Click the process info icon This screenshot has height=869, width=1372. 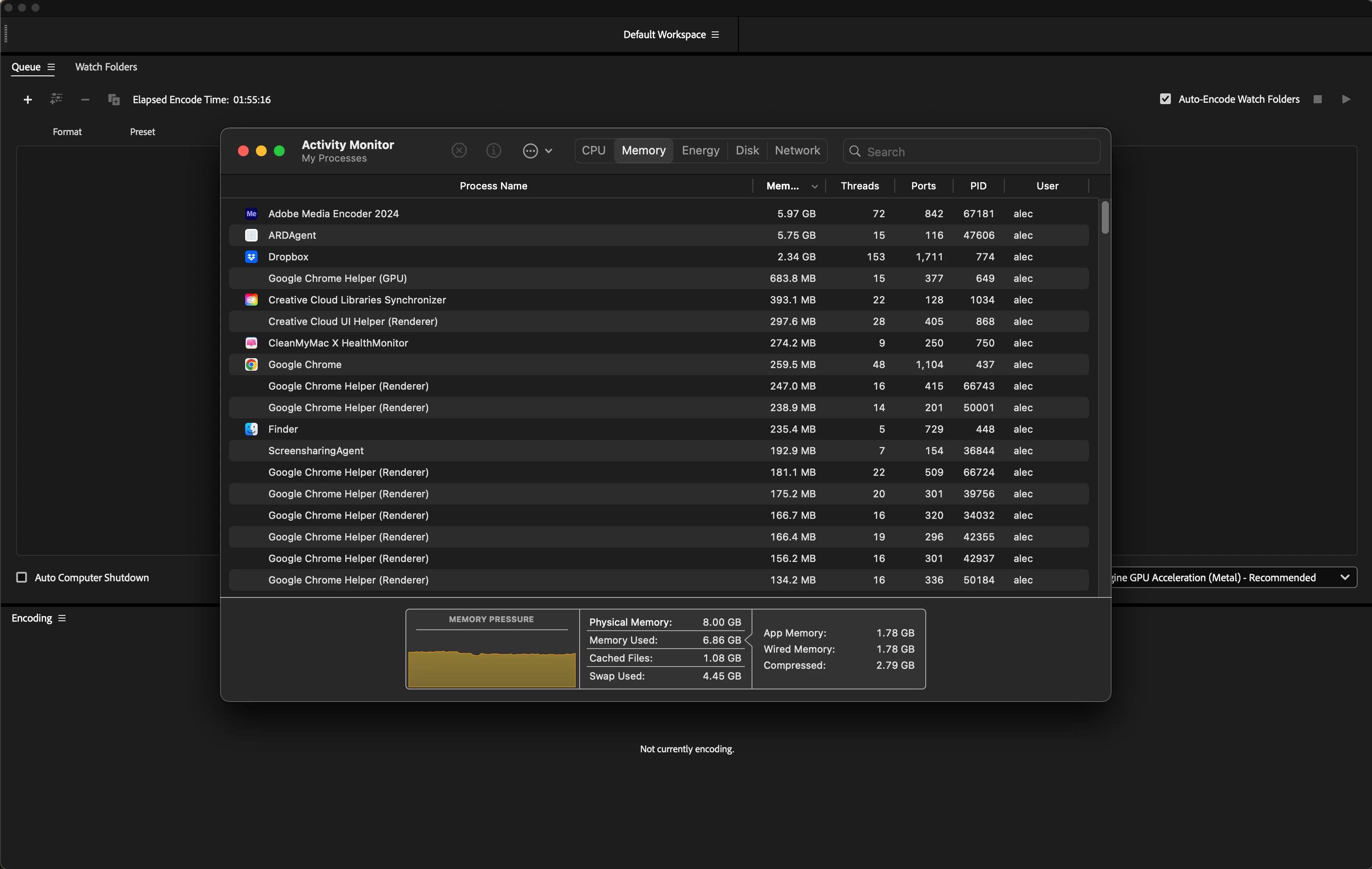493,150
